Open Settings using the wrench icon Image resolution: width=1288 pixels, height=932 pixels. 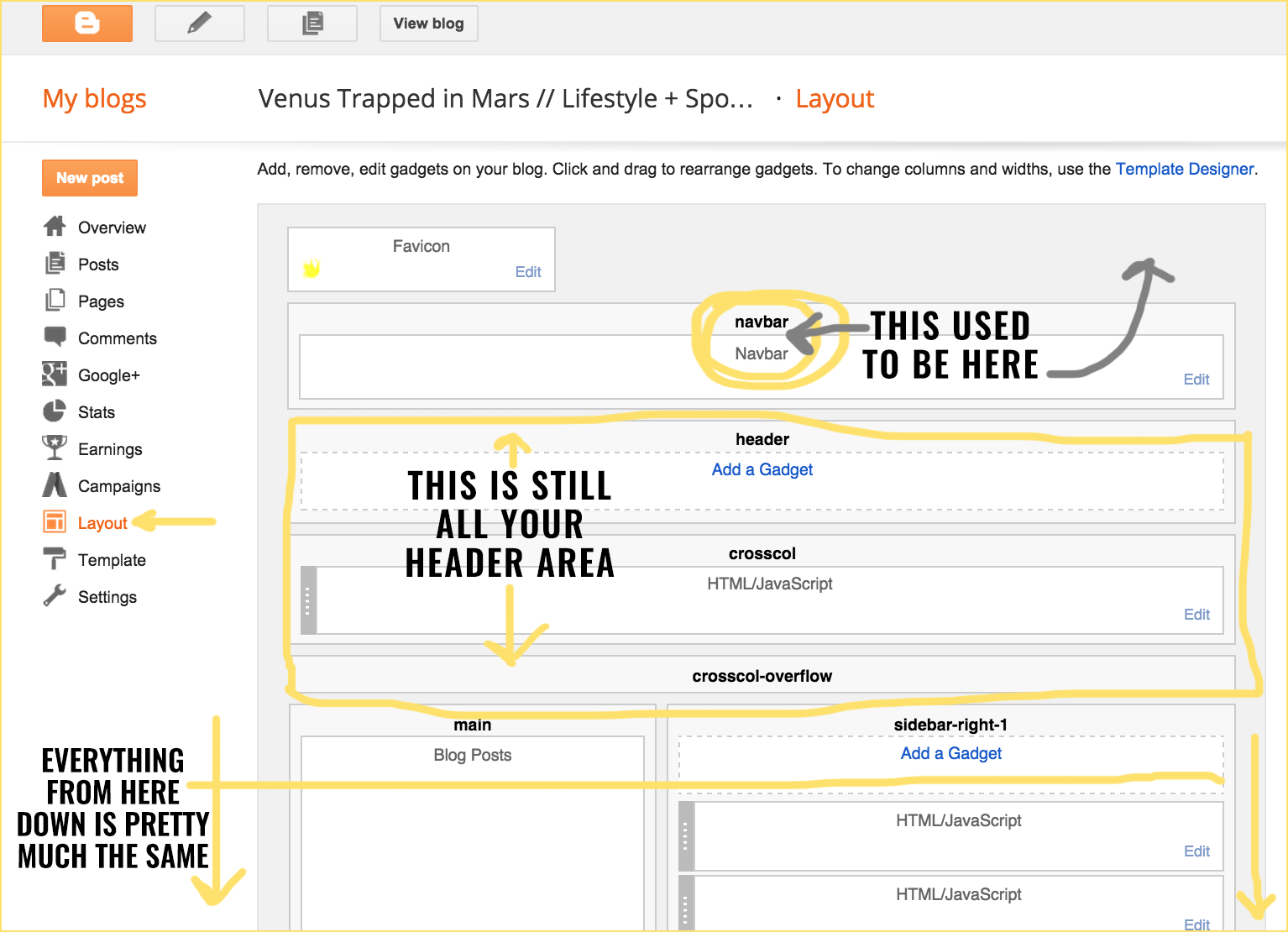tap(55, 596)
